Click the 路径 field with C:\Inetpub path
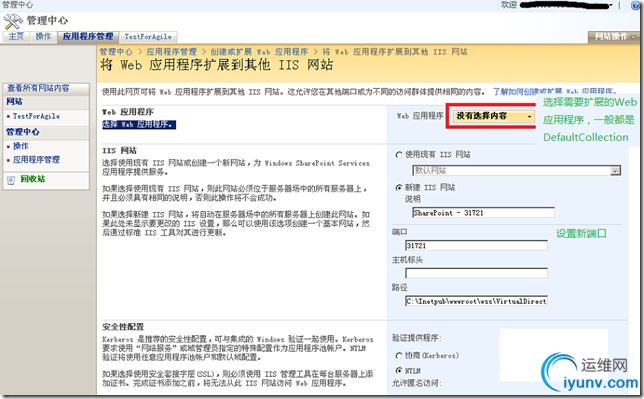This screenshot has height=399, width=644. pyautogui.click(x=476, y=301)
